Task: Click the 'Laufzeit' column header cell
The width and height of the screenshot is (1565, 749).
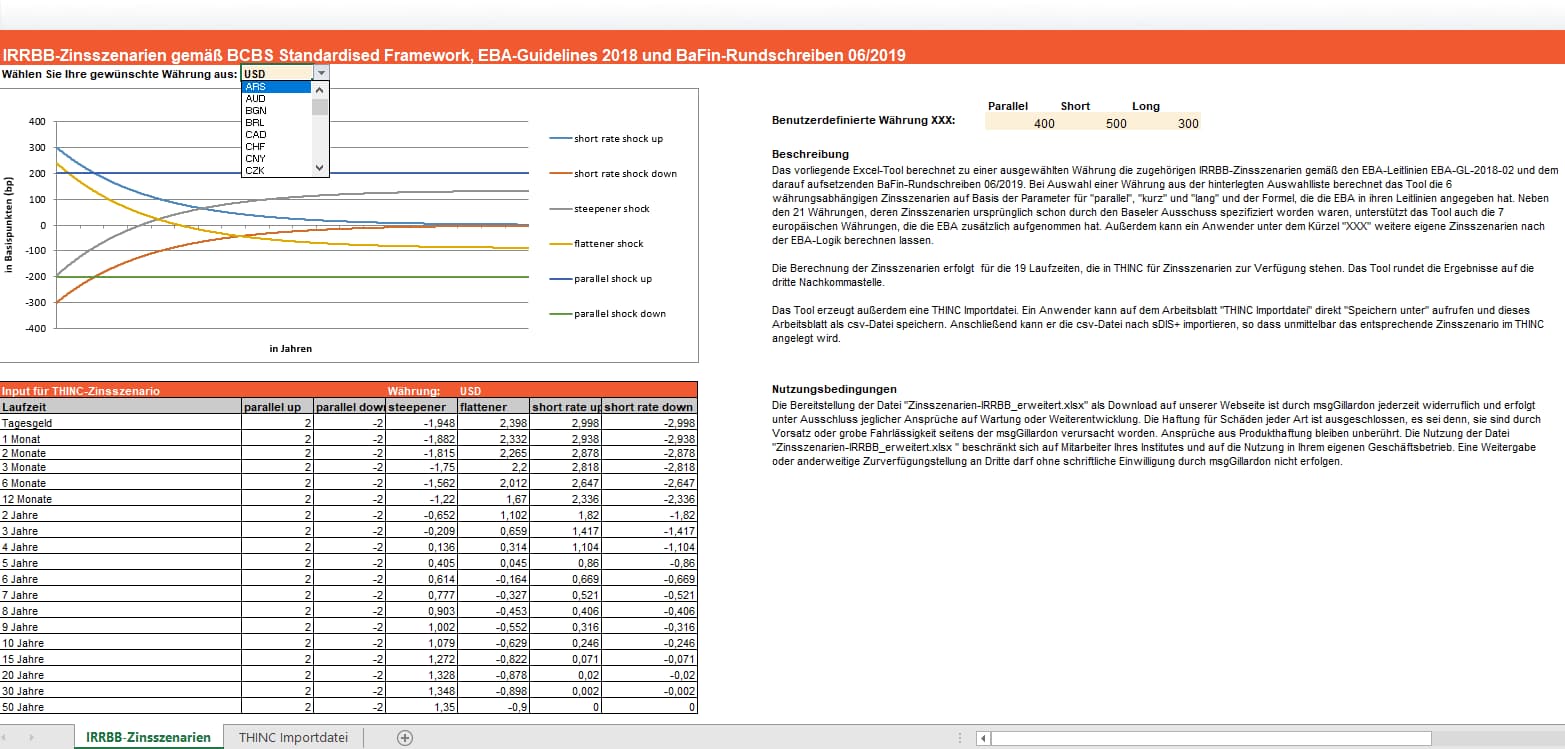Action: (121, 407)
